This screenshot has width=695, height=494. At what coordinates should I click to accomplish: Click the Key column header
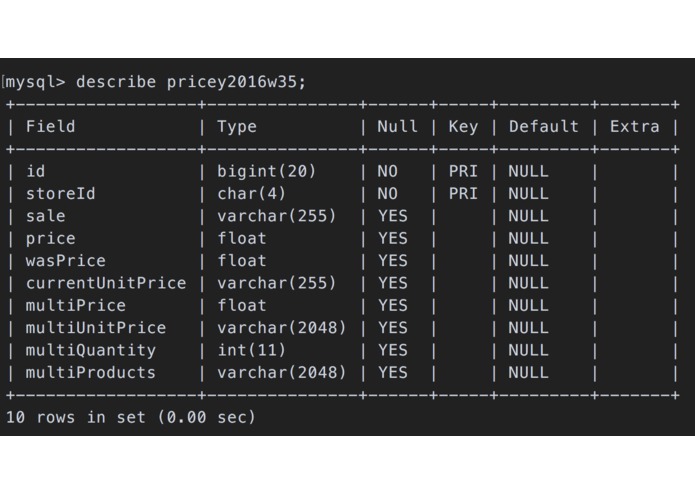pos(463,127)
